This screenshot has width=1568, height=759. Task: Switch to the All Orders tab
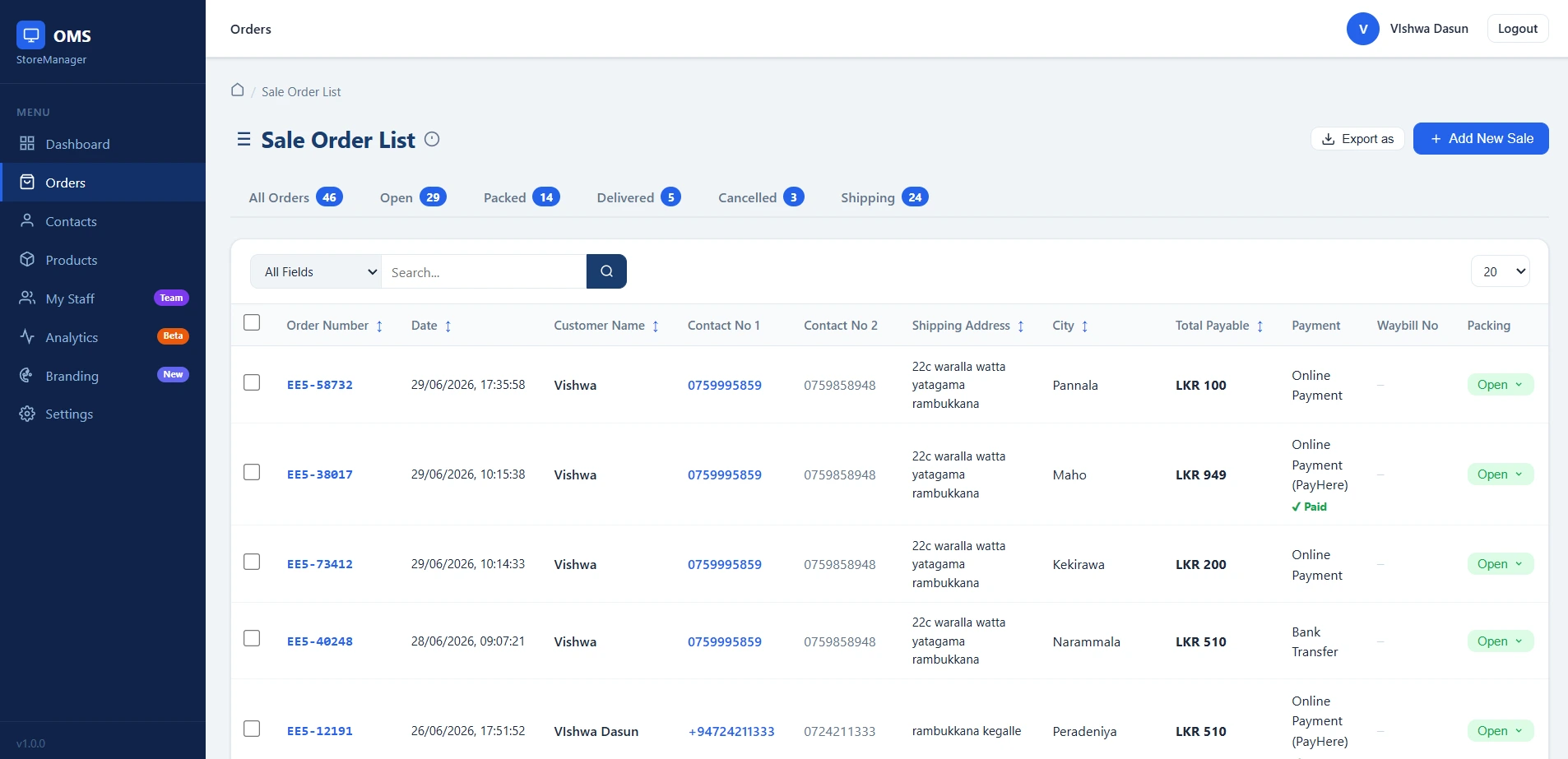pos(295,197)
